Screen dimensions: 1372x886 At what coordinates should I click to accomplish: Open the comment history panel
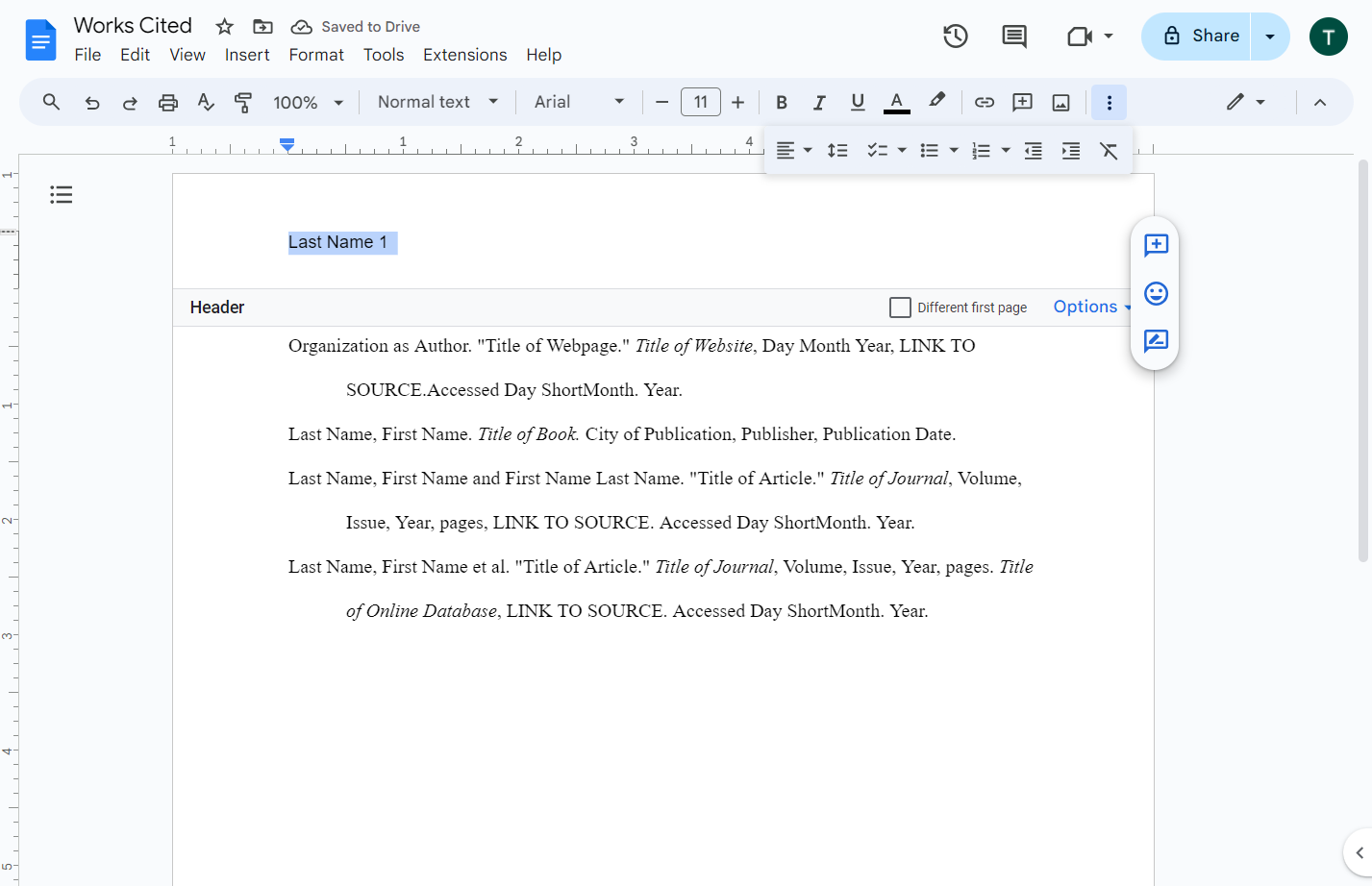click(x=1013, y=37)
